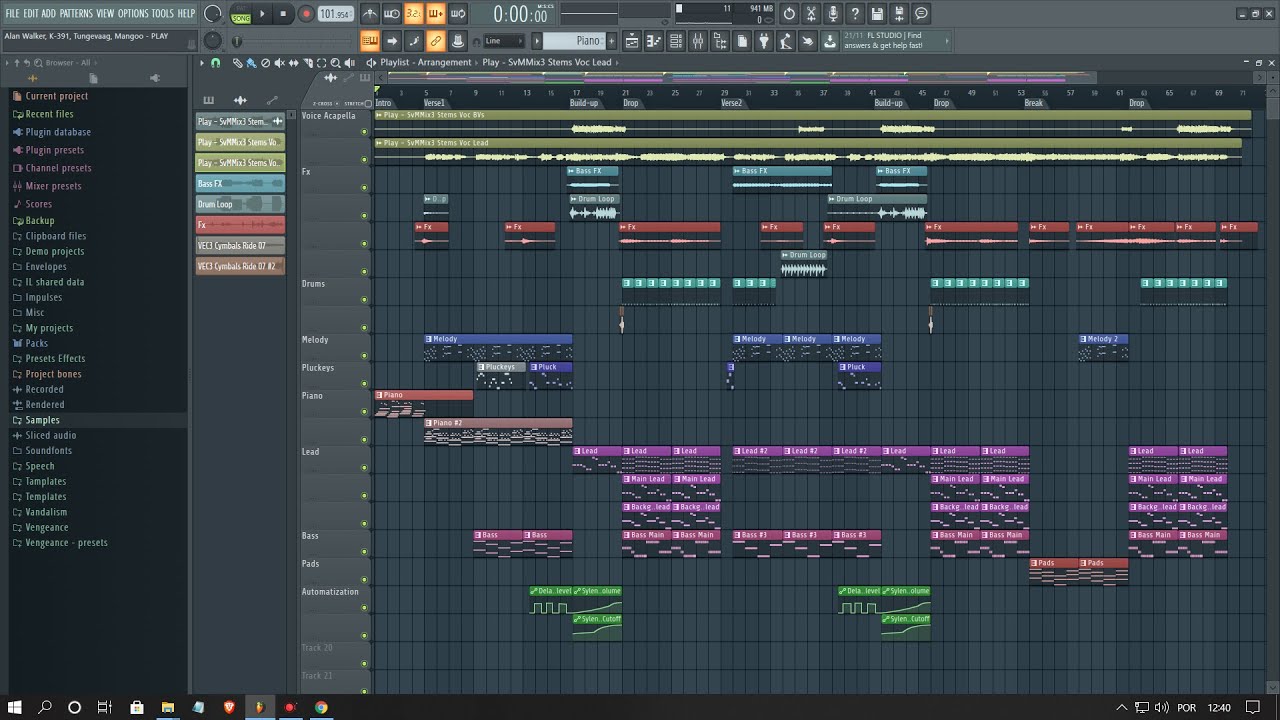Click the microphone one-click recording icon
1280x720 pixels.
(x=833, y=14)
